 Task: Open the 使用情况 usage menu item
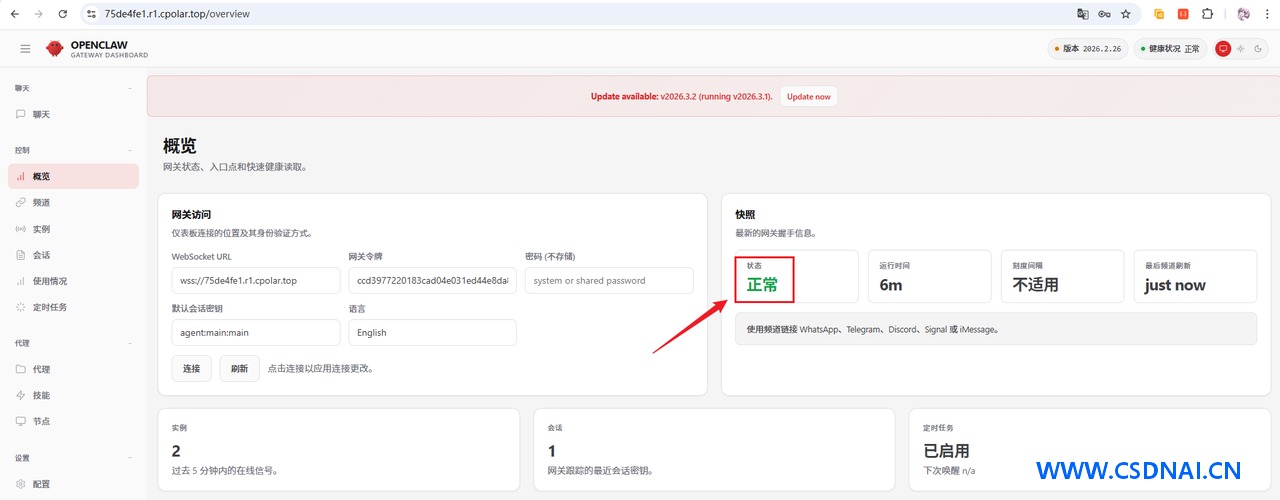tap(73, 281)
